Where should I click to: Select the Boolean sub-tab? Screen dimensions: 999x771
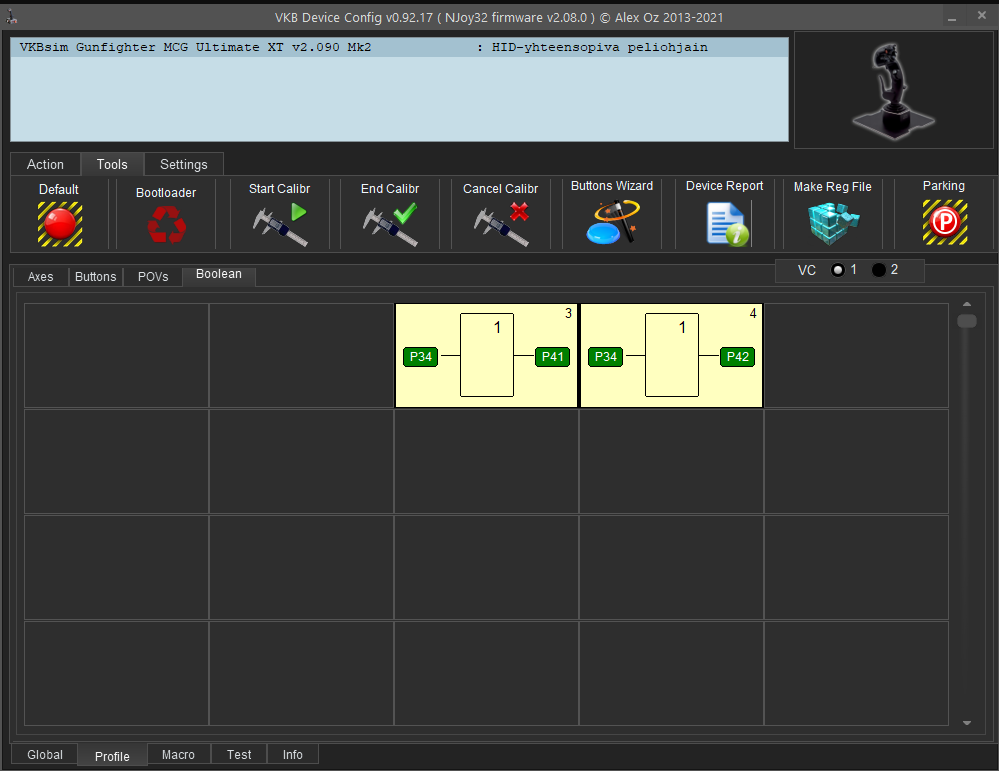coord(219,275)
